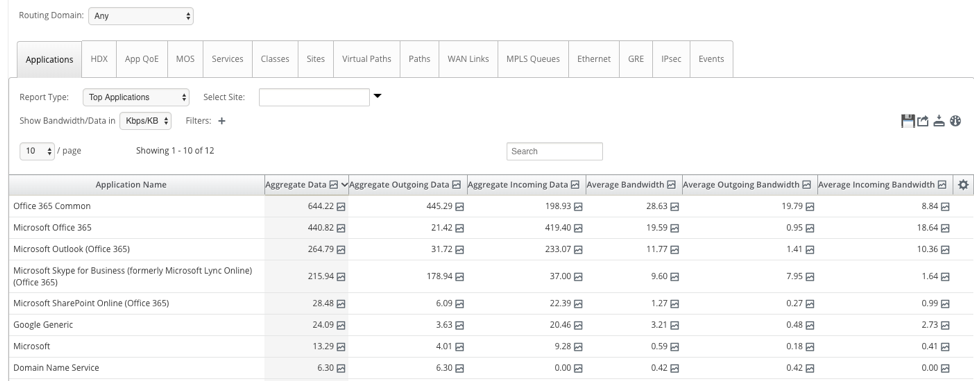
Task: Switch to the IPsec tab
Action: (x=671, y=59)
